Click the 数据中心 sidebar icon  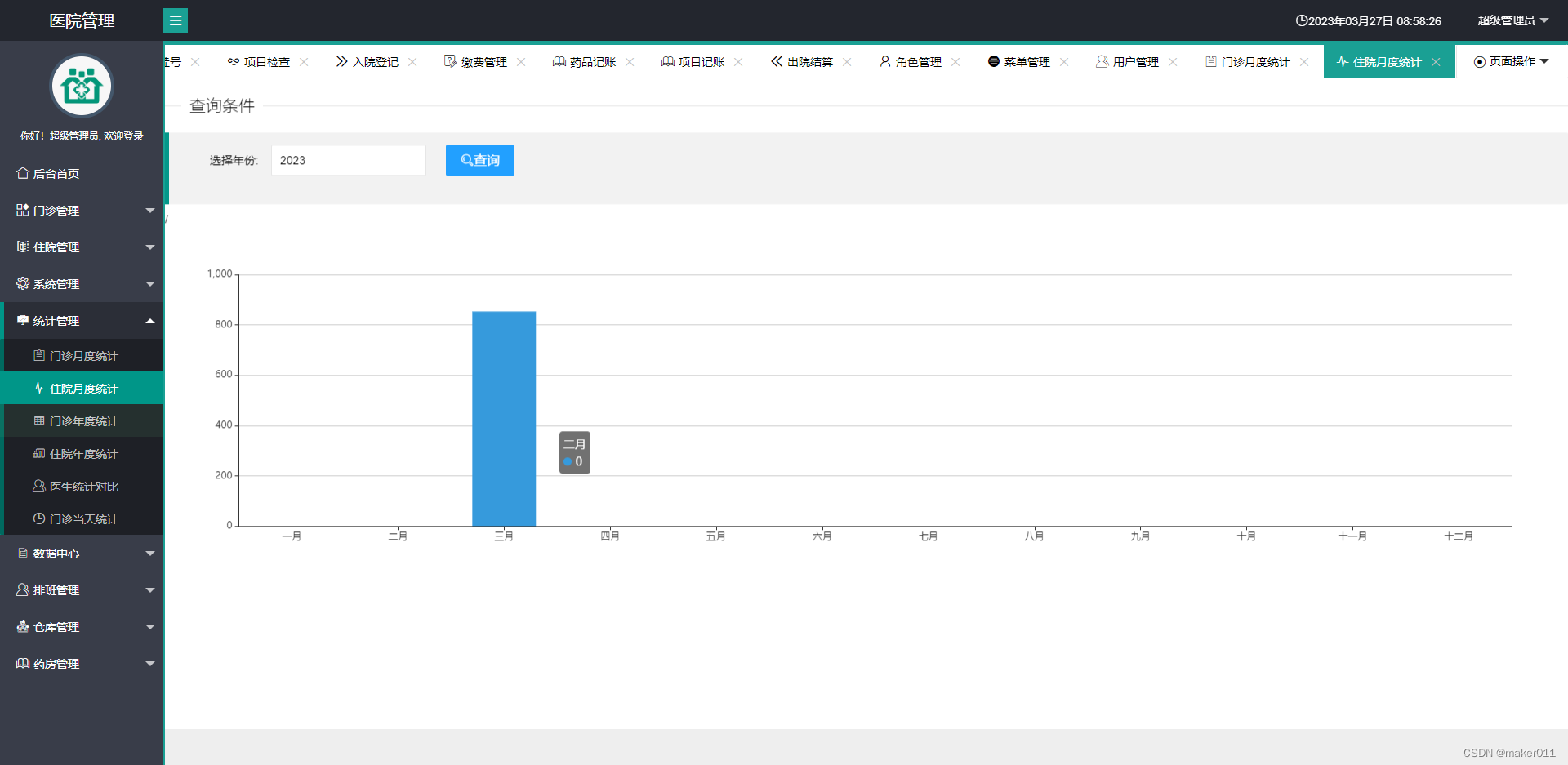pos(23,553)
